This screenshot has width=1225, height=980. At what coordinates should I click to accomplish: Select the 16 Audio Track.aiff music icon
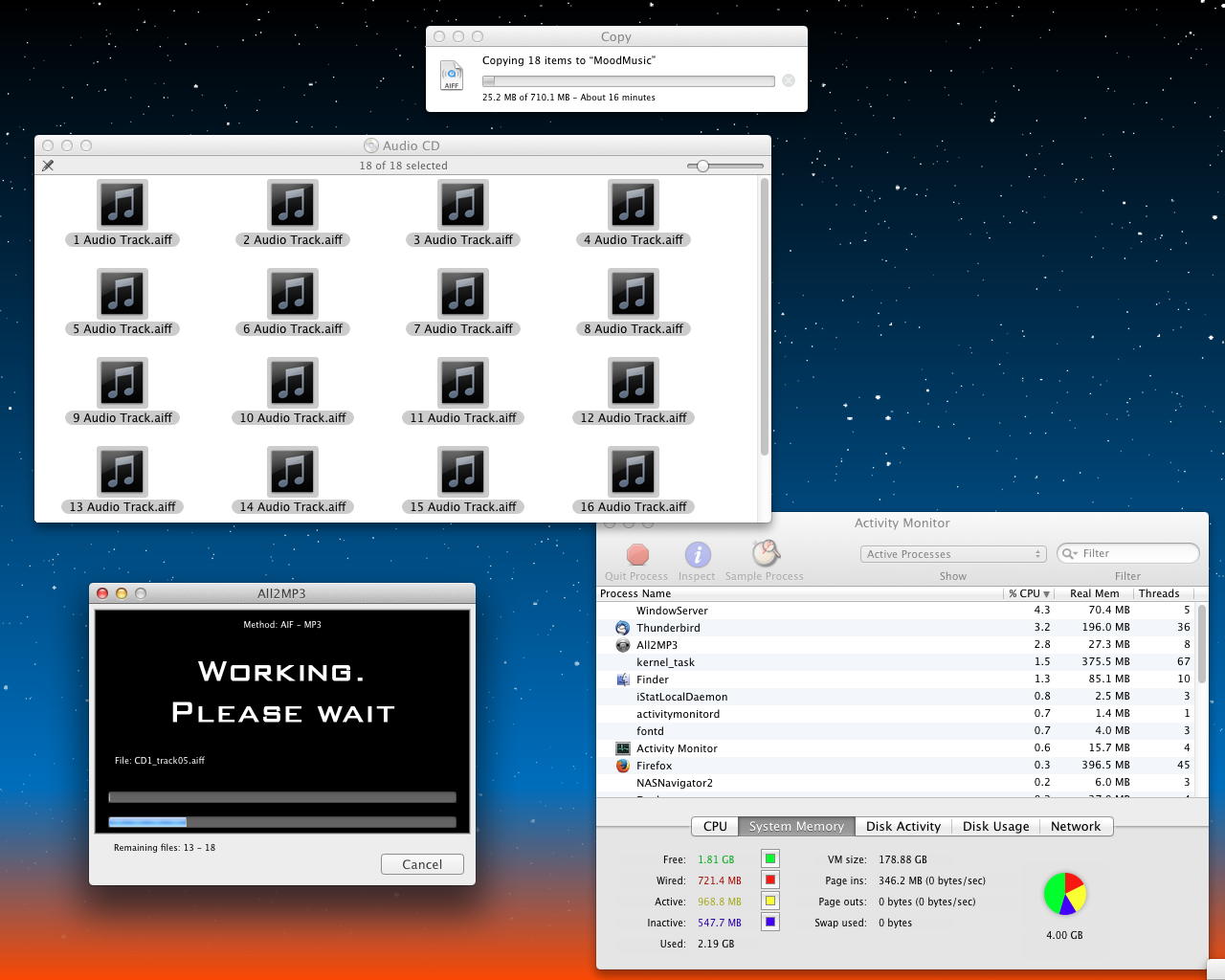coord(634,472)
